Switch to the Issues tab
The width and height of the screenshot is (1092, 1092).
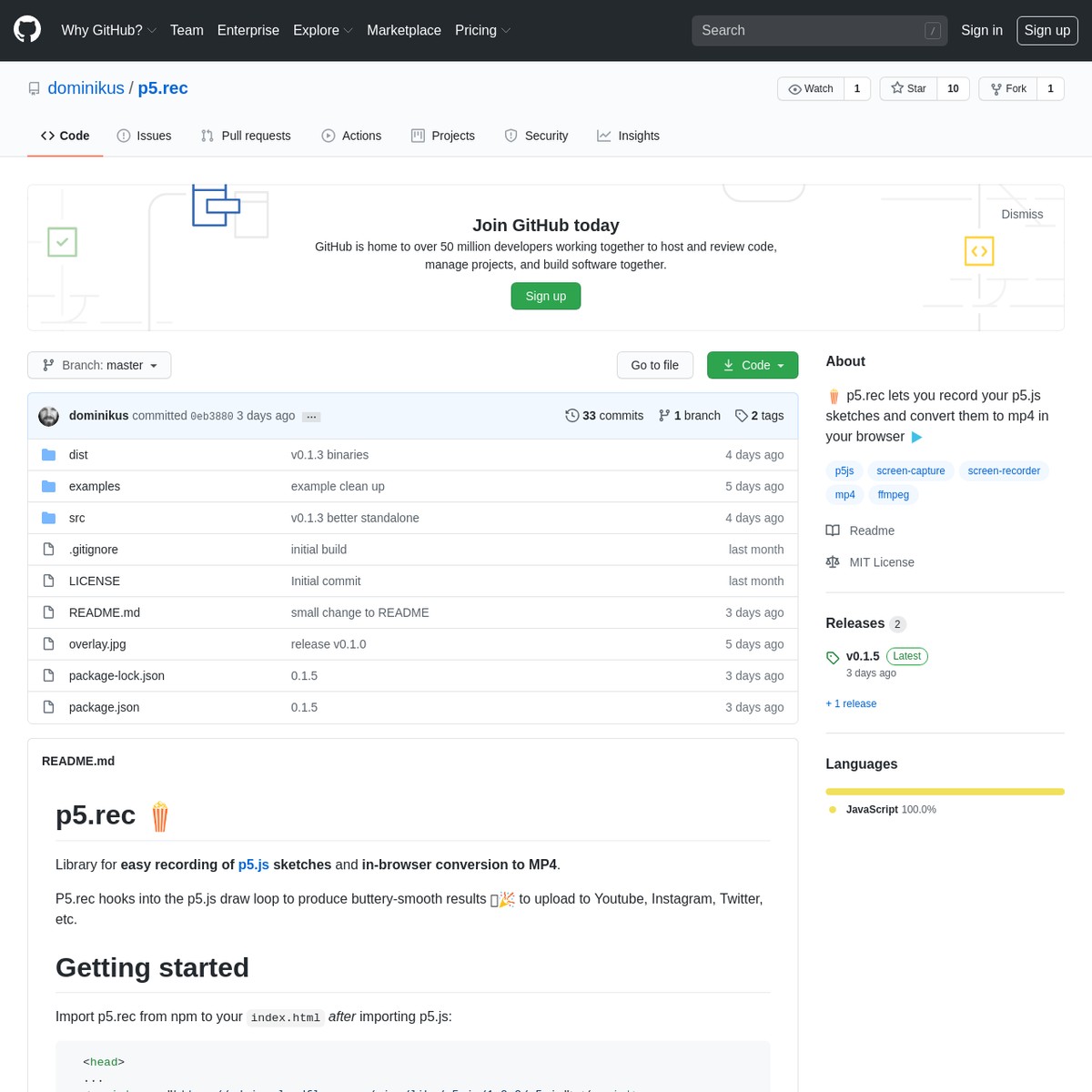144,136
